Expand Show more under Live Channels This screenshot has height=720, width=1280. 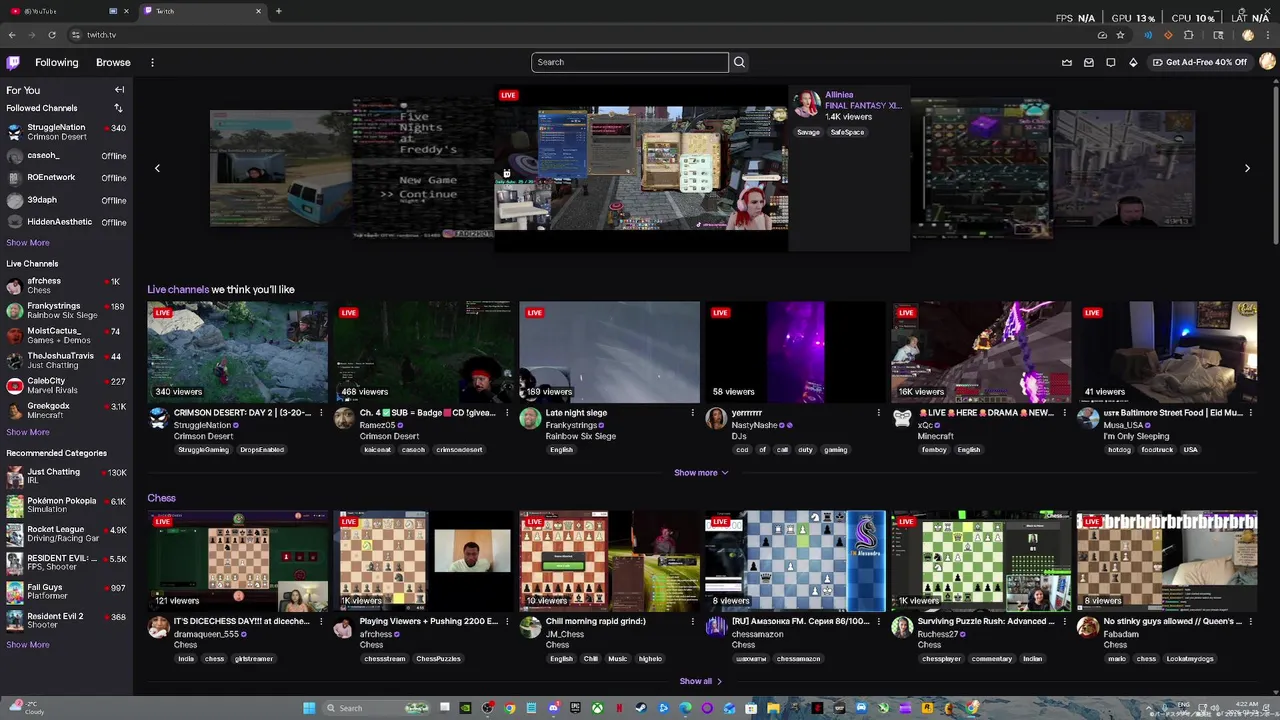coord(28,432)
